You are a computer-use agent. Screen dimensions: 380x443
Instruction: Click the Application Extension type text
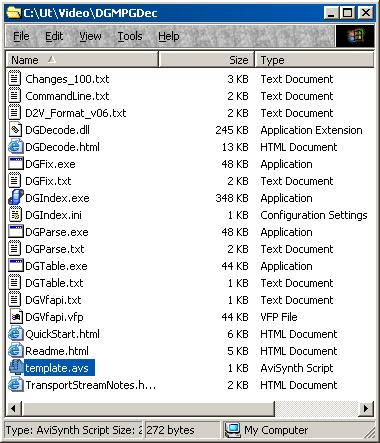[x=311, y=130]
